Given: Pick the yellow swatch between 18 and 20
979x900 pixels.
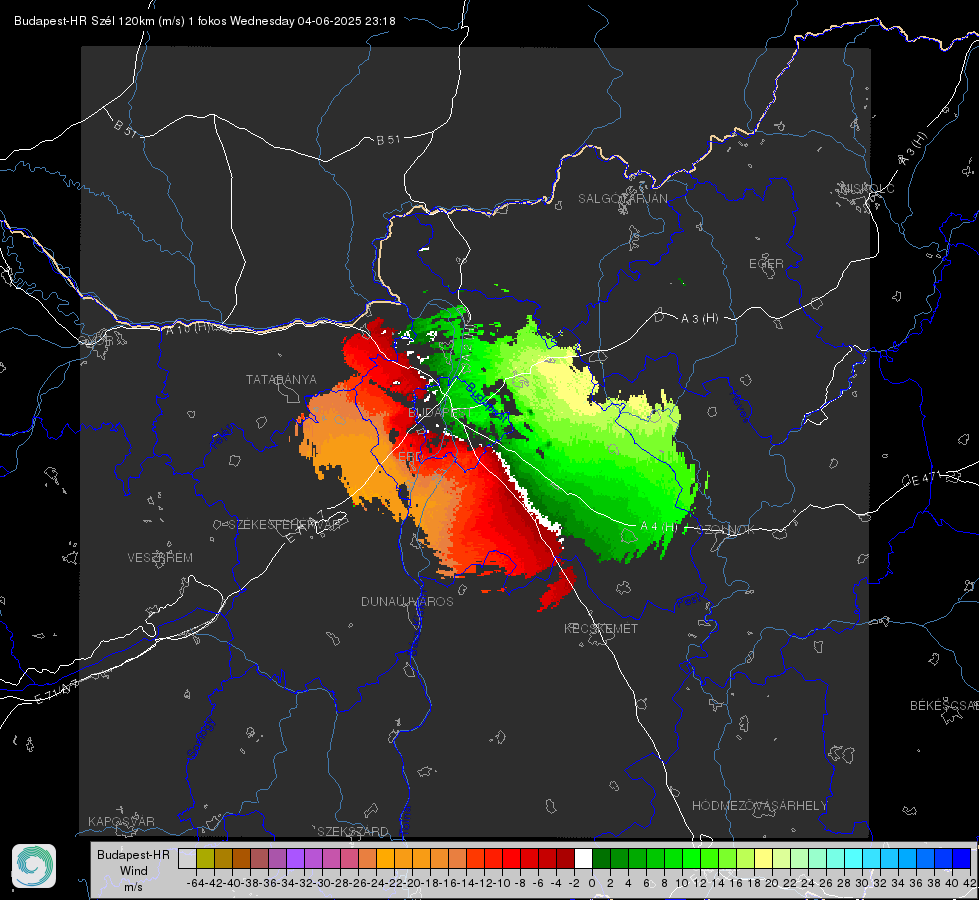Looking at the screenshot, I should [x=763, y=858].
